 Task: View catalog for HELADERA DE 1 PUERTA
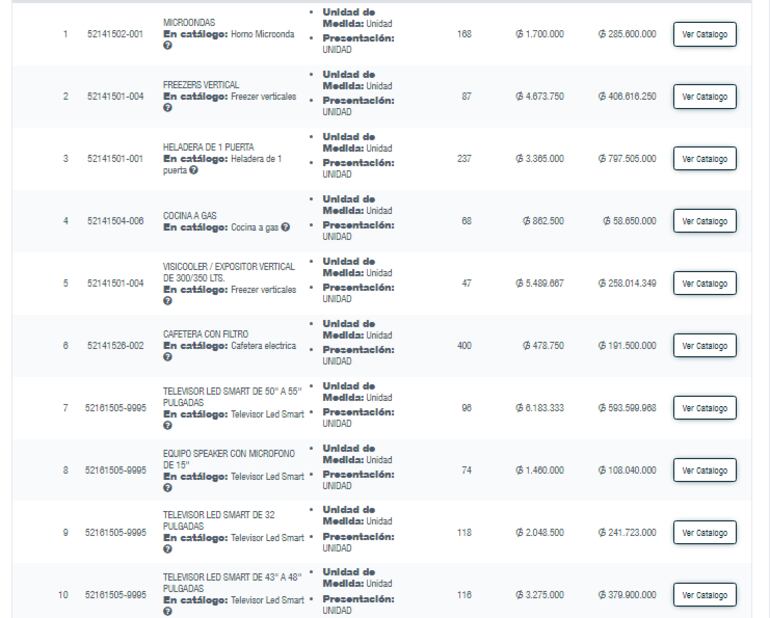click(704, 159)
